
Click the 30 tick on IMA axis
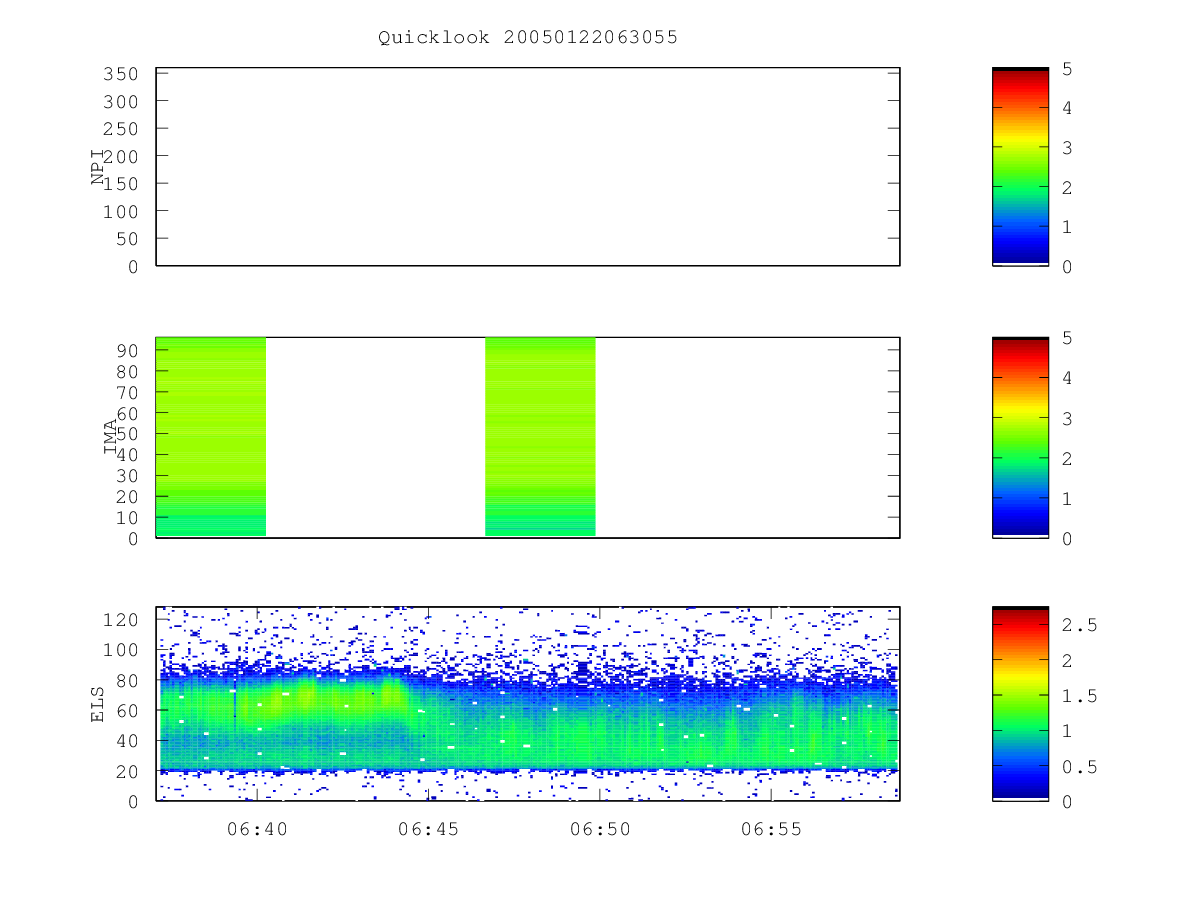126,475
